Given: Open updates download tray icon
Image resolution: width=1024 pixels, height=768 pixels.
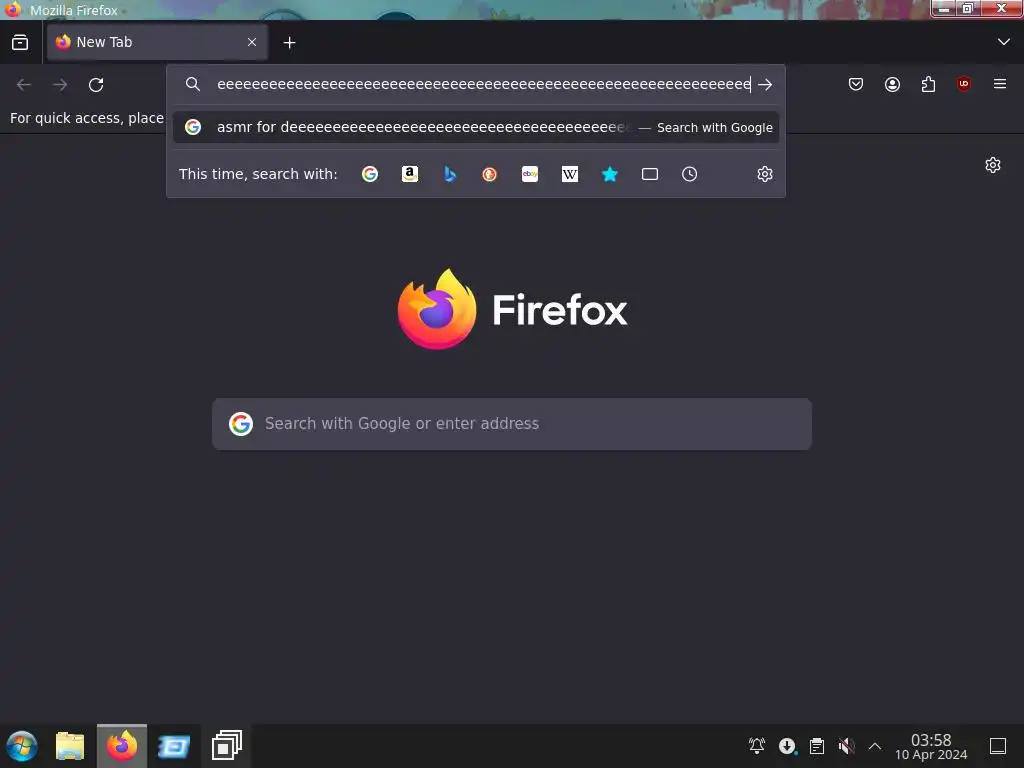Looking at the screenshot, I should (x=788, y=746).
